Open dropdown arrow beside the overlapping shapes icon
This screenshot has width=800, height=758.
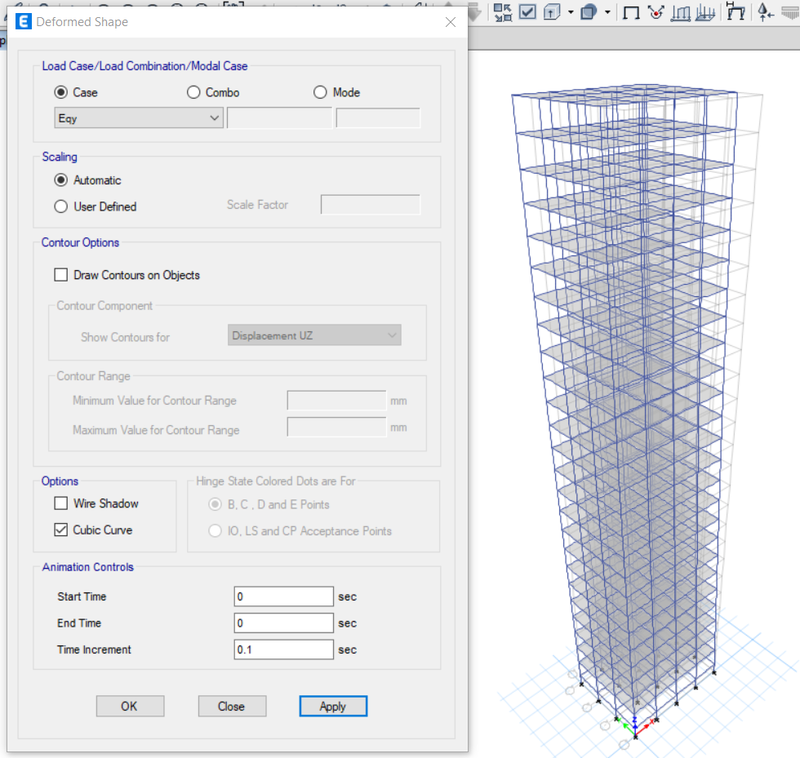pos(607,12)
